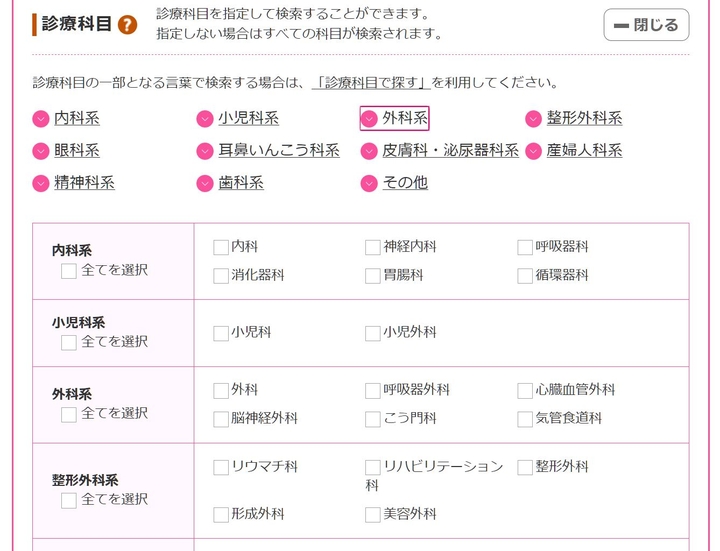
Task: Tick 全てを選択 under 小児科系
Action: point(69,342)
